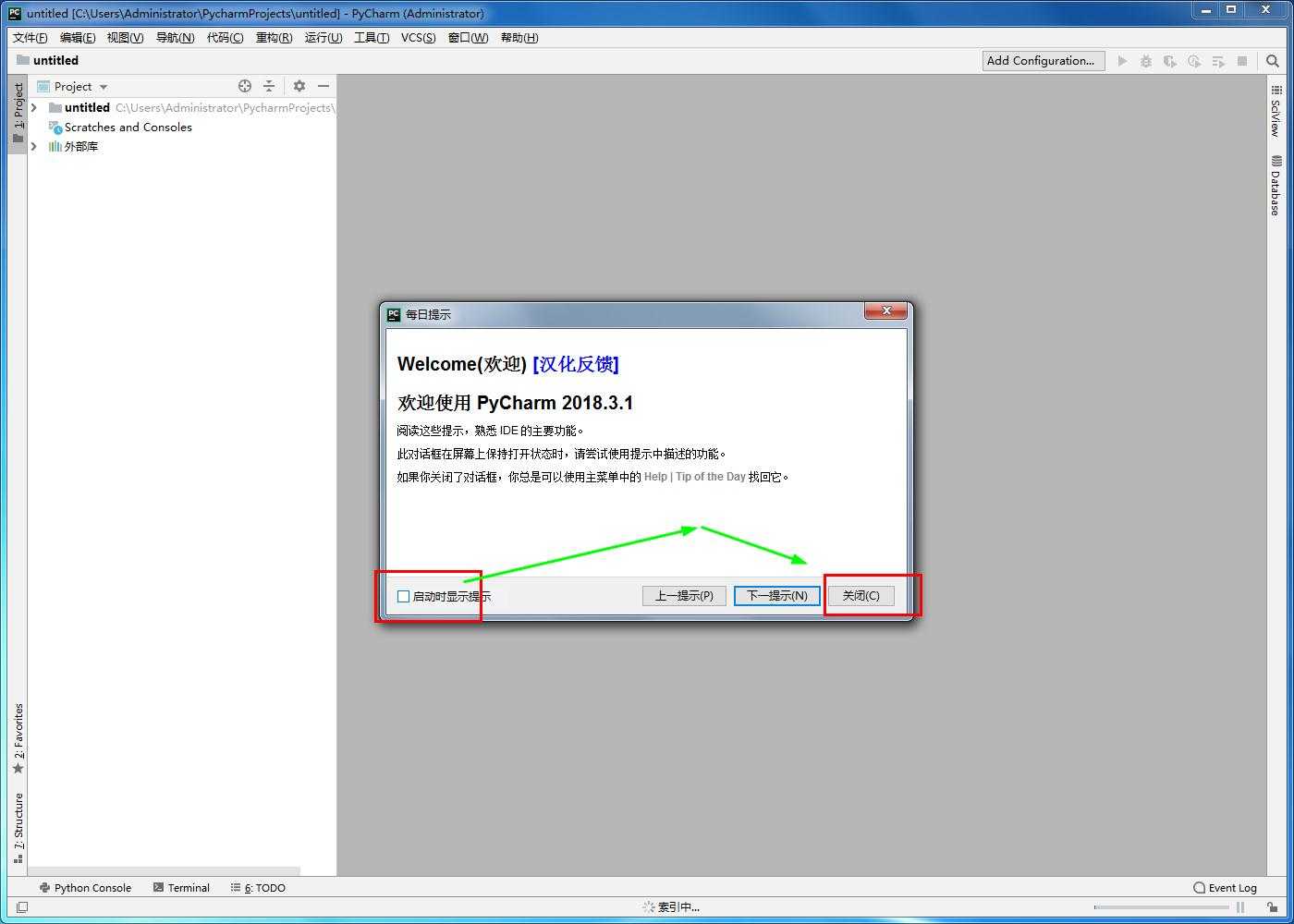Viewport: 1294px width, 924px height.
Task: Open the 窗口(W) menu
Action: tap(468, 38)
